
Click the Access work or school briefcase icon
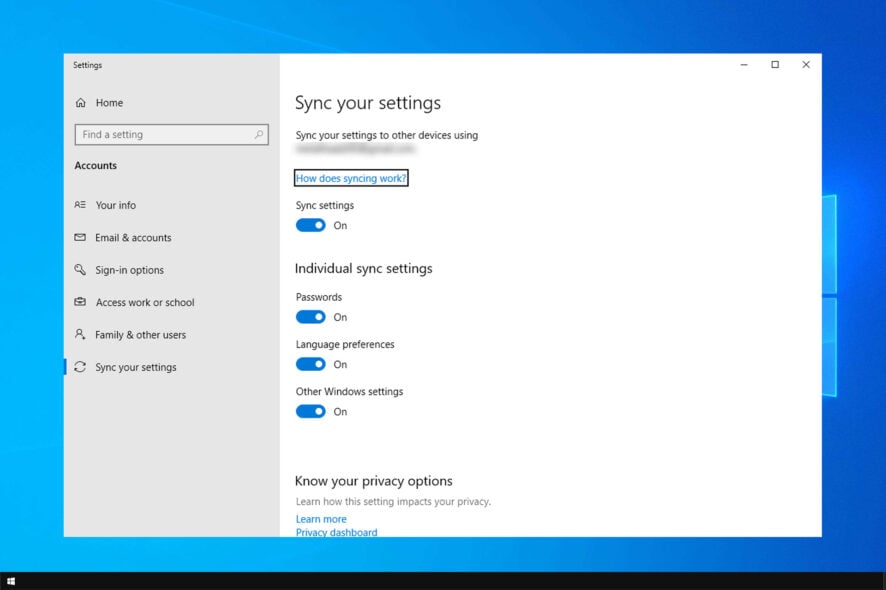(80, 302)
